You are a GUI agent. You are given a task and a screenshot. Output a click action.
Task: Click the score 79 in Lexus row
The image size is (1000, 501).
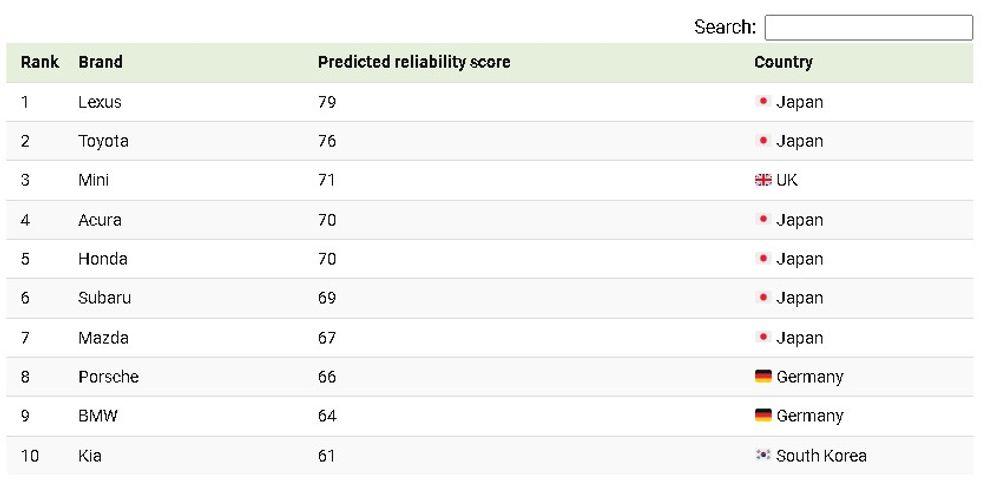(x=327, y=102)
